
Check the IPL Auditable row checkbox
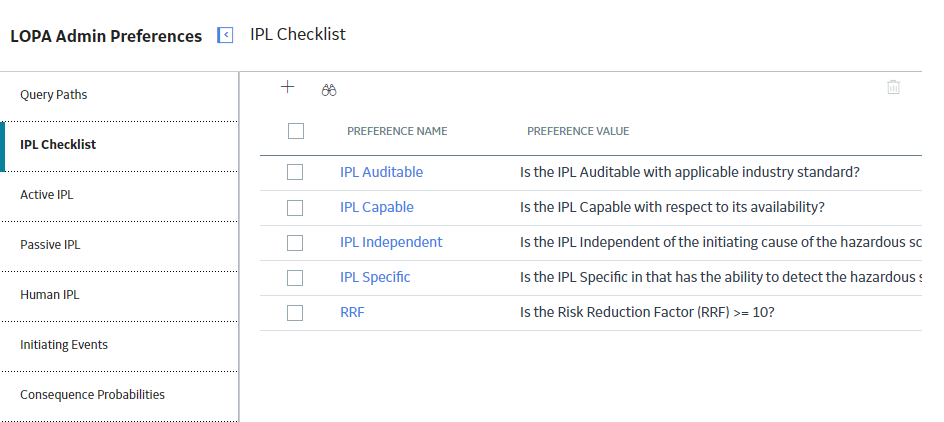coord(295,172)
